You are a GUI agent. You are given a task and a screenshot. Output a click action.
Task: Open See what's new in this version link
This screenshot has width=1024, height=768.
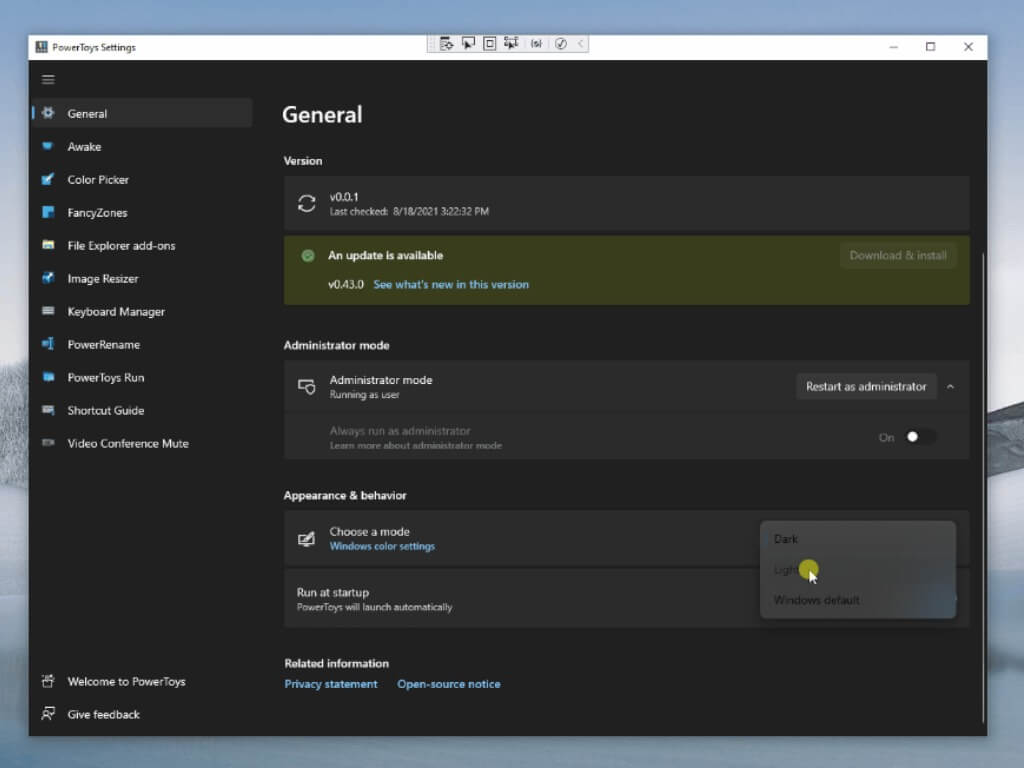[451, 285]
